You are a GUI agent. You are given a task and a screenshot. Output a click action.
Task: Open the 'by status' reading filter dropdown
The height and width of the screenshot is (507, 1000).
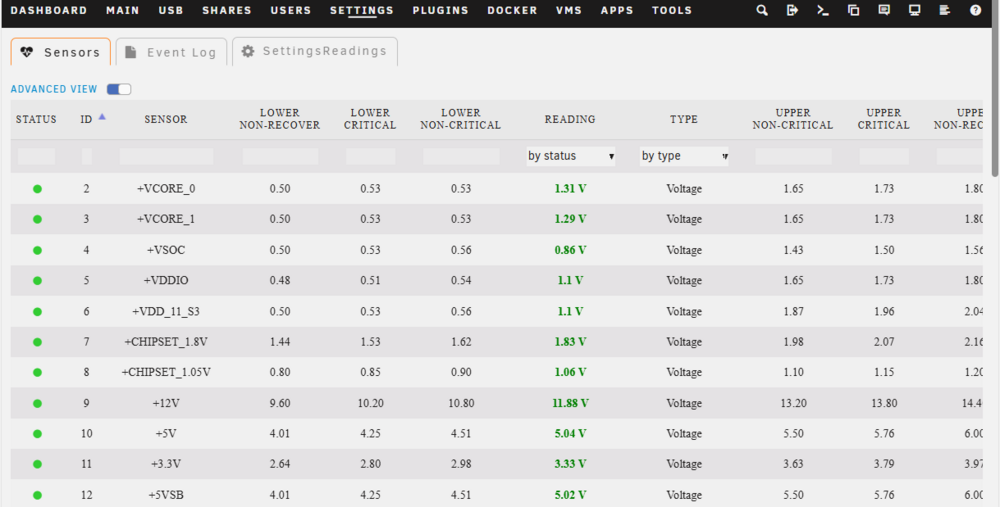(571, 156)
